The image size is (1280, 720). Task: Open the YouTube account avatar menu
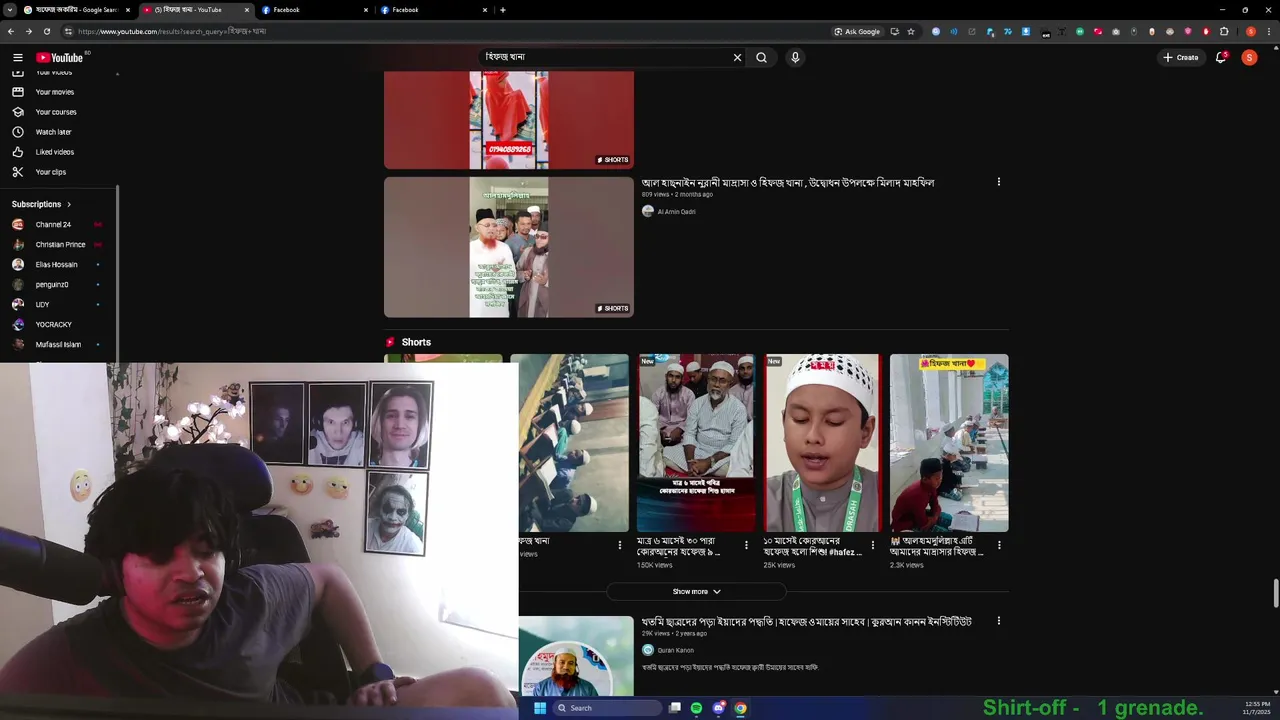(1249, 57)
